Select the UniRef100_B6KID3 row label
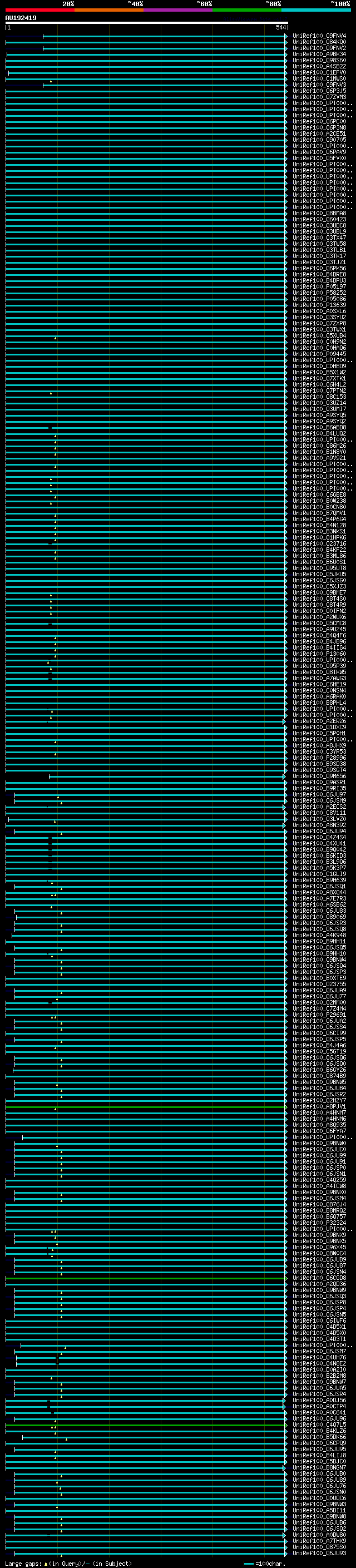 tap(319, 856)
